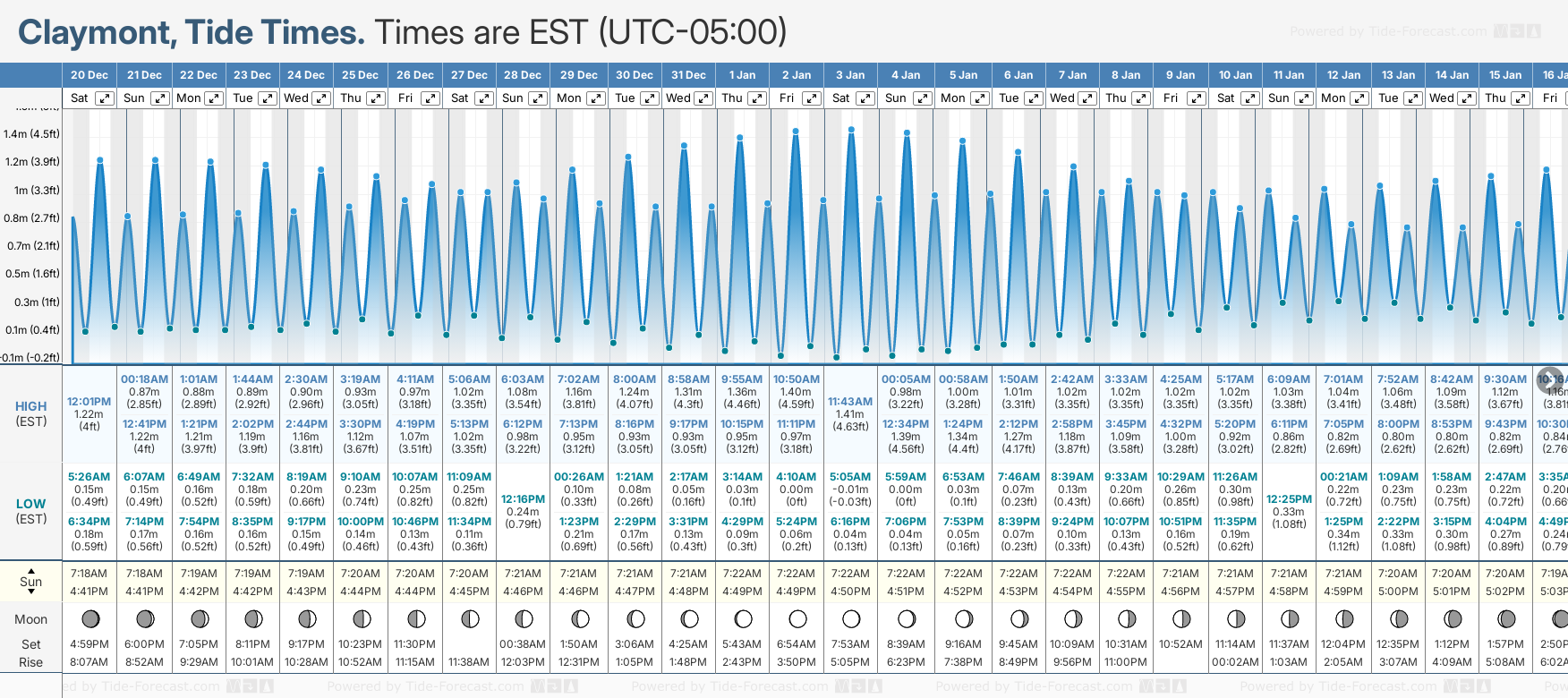
Task: Select the 31 Dec date header
Action: 688,75
